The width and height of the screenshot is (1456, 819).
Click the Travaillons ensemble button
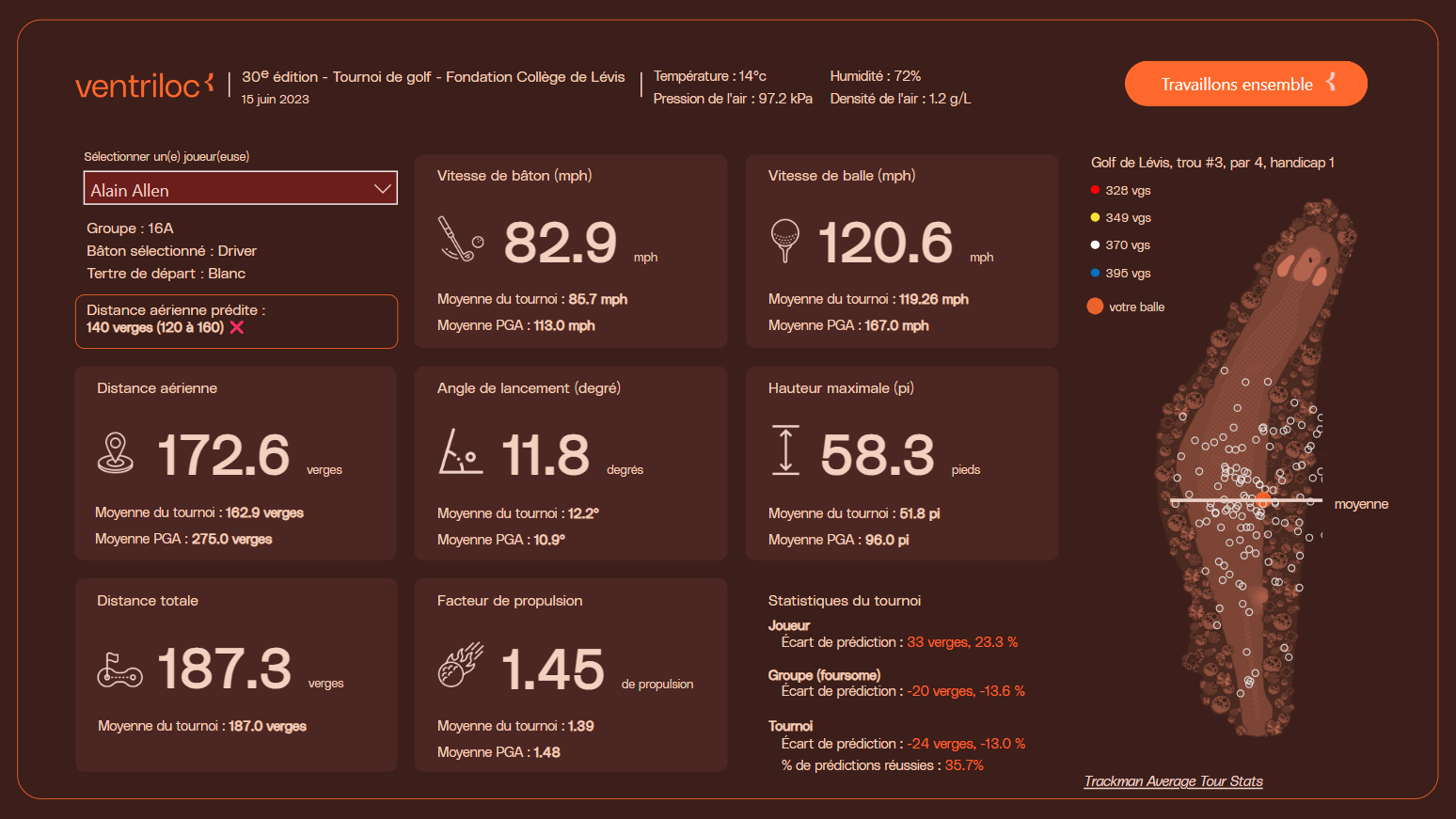tap(1245, 84)
